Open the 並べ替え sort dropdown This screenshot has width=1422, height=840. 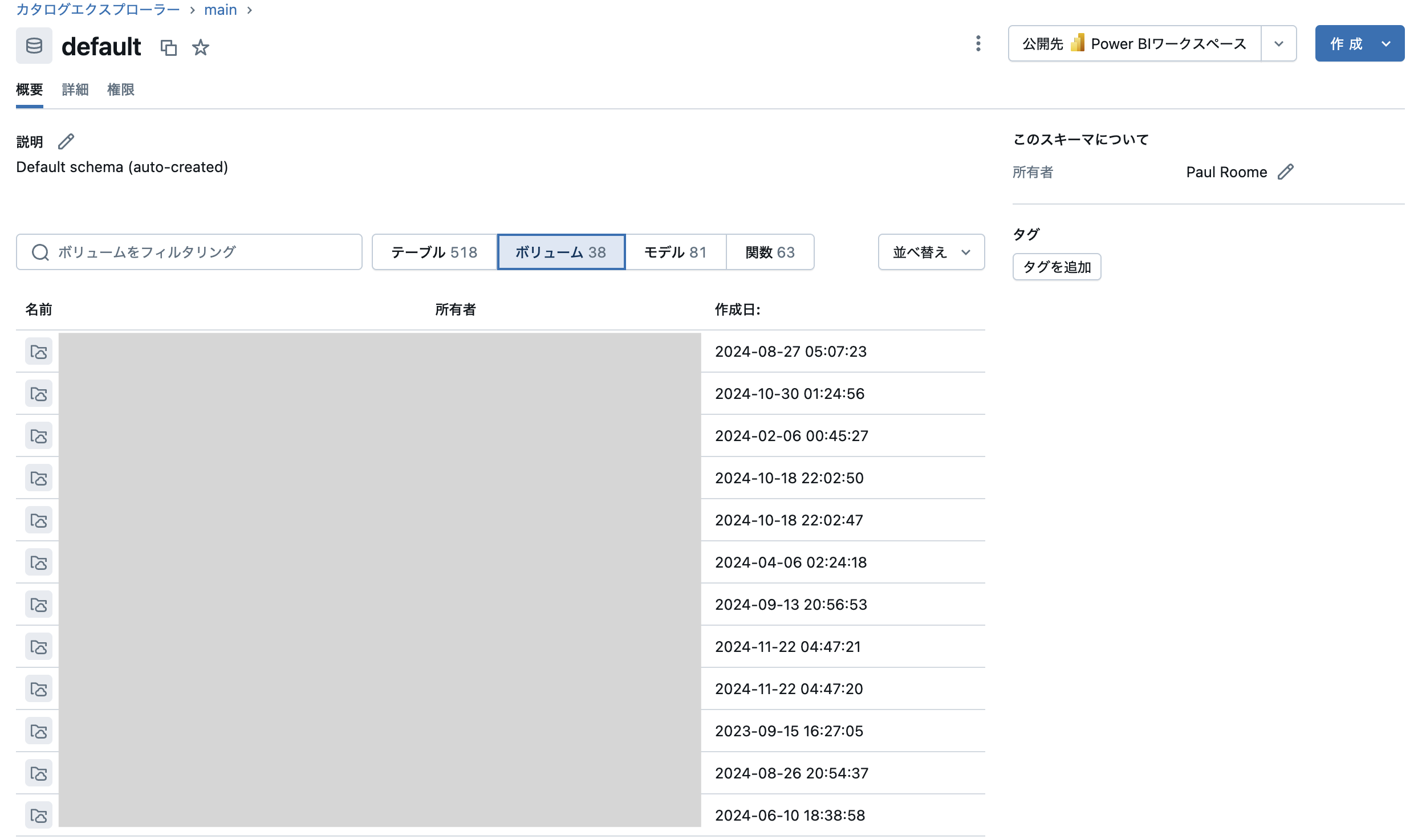click(x=930, y=252)
